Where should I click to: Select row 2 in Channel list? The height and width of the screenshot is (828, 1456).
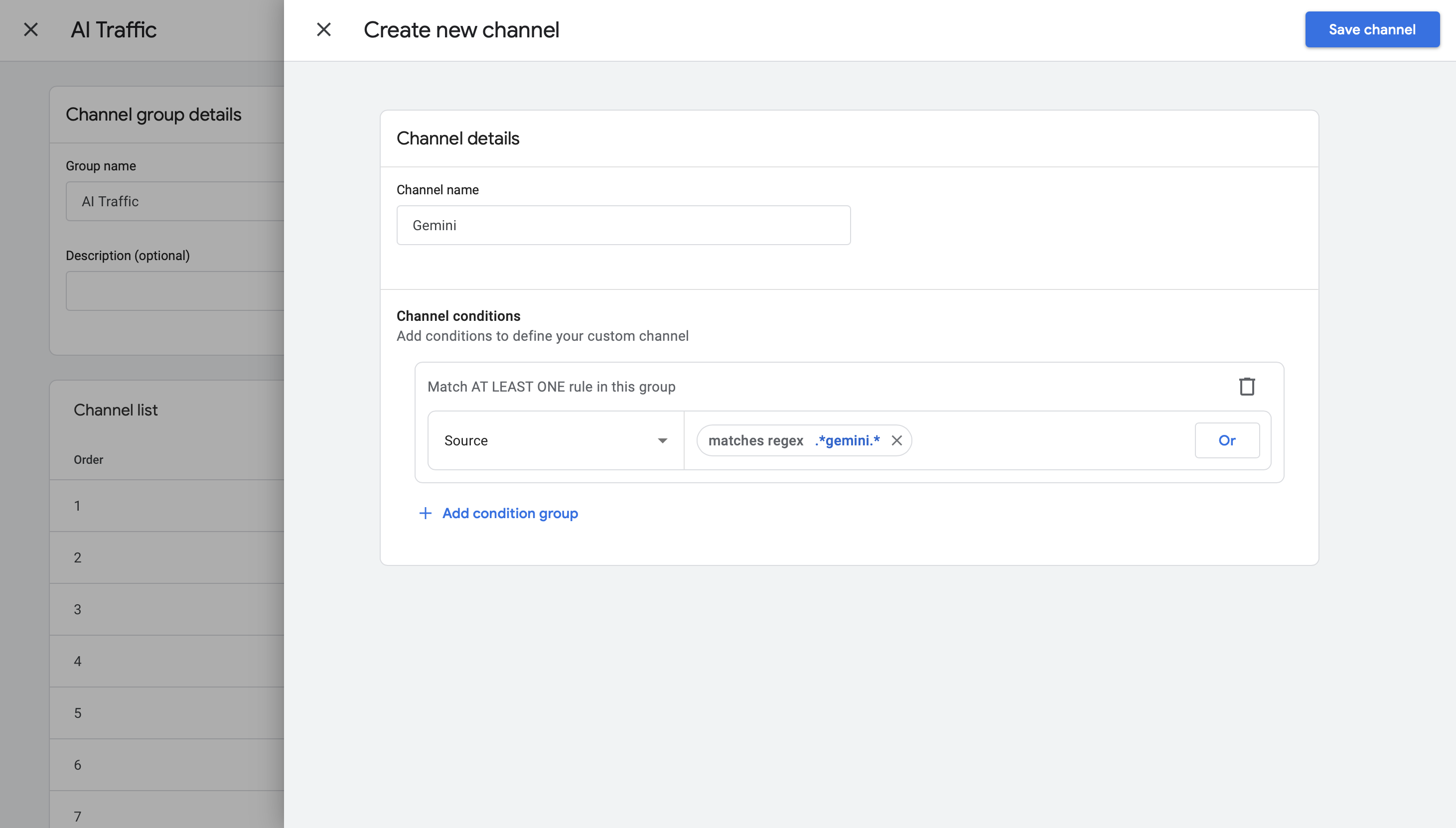[166, 558]
